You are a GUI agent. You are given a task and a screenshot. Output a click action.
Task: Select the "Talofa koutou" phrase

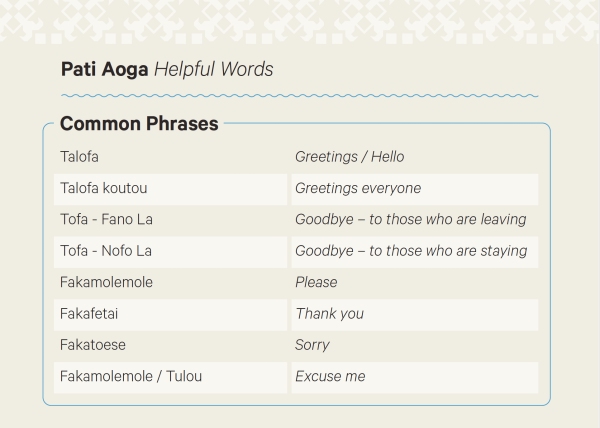pos(104,188)
